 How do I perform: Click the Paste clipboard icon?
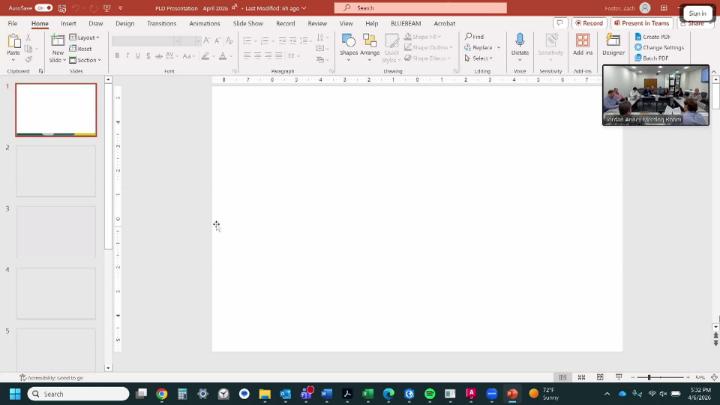14,42
